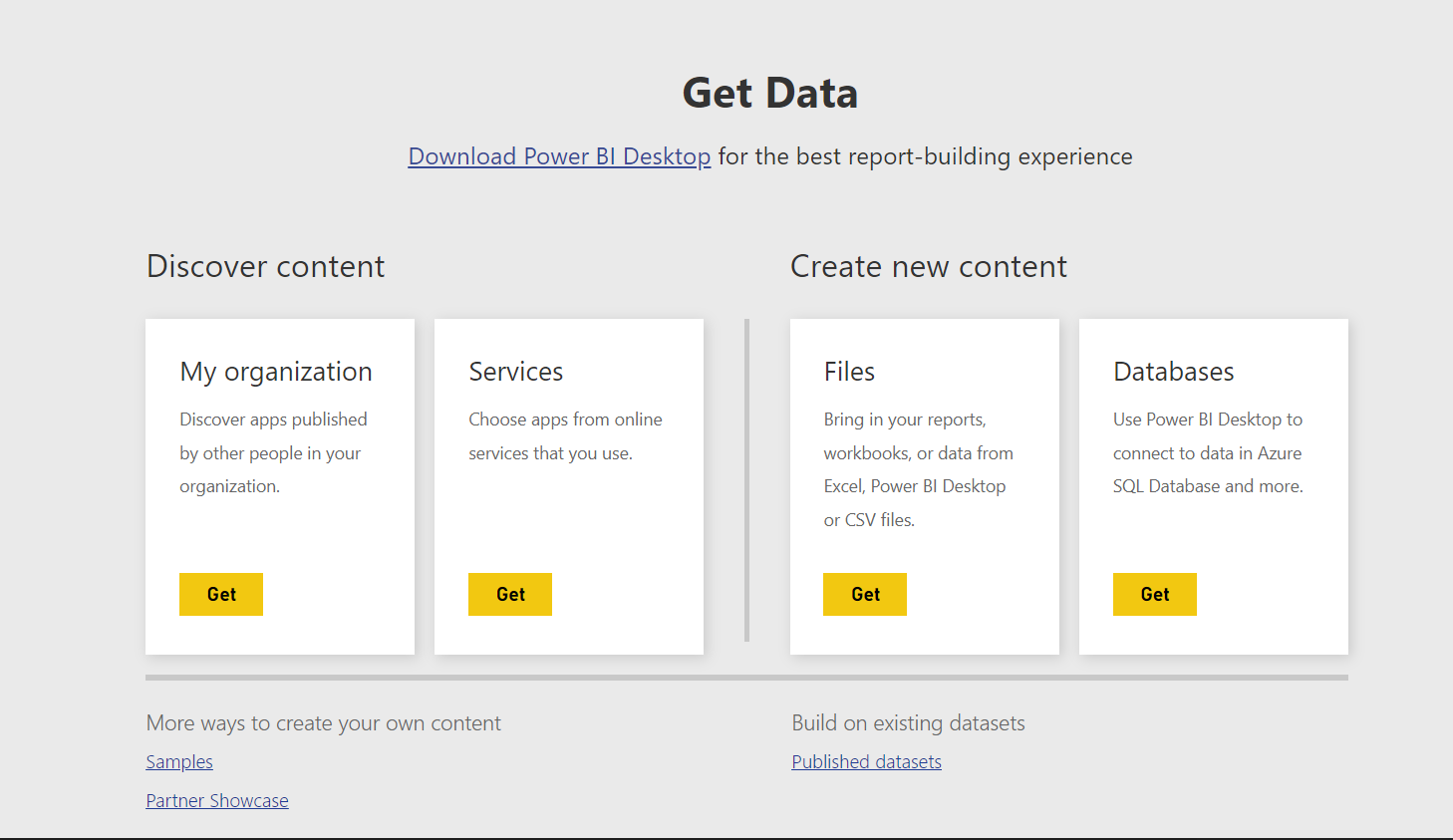
Task: Open the Partner Showcase link
Action: click(217, 801)
